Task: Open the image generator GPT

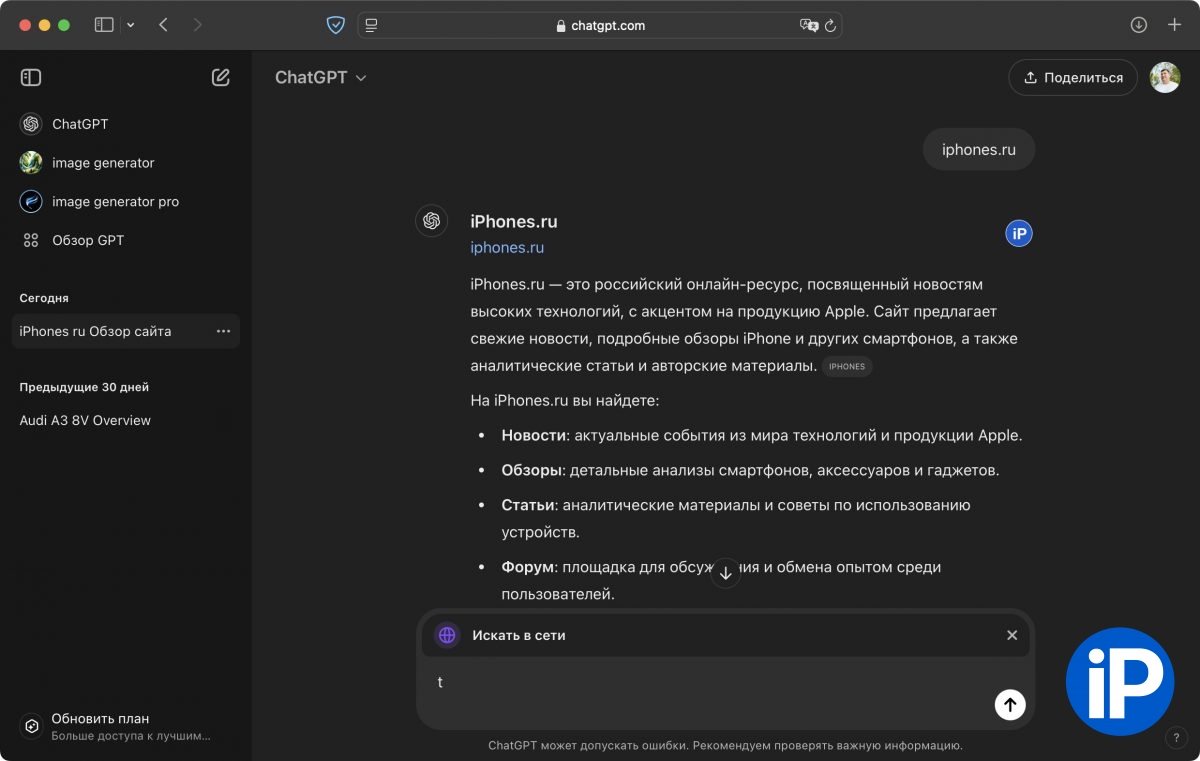Action: pyautogui.click(x=126, y=163)
